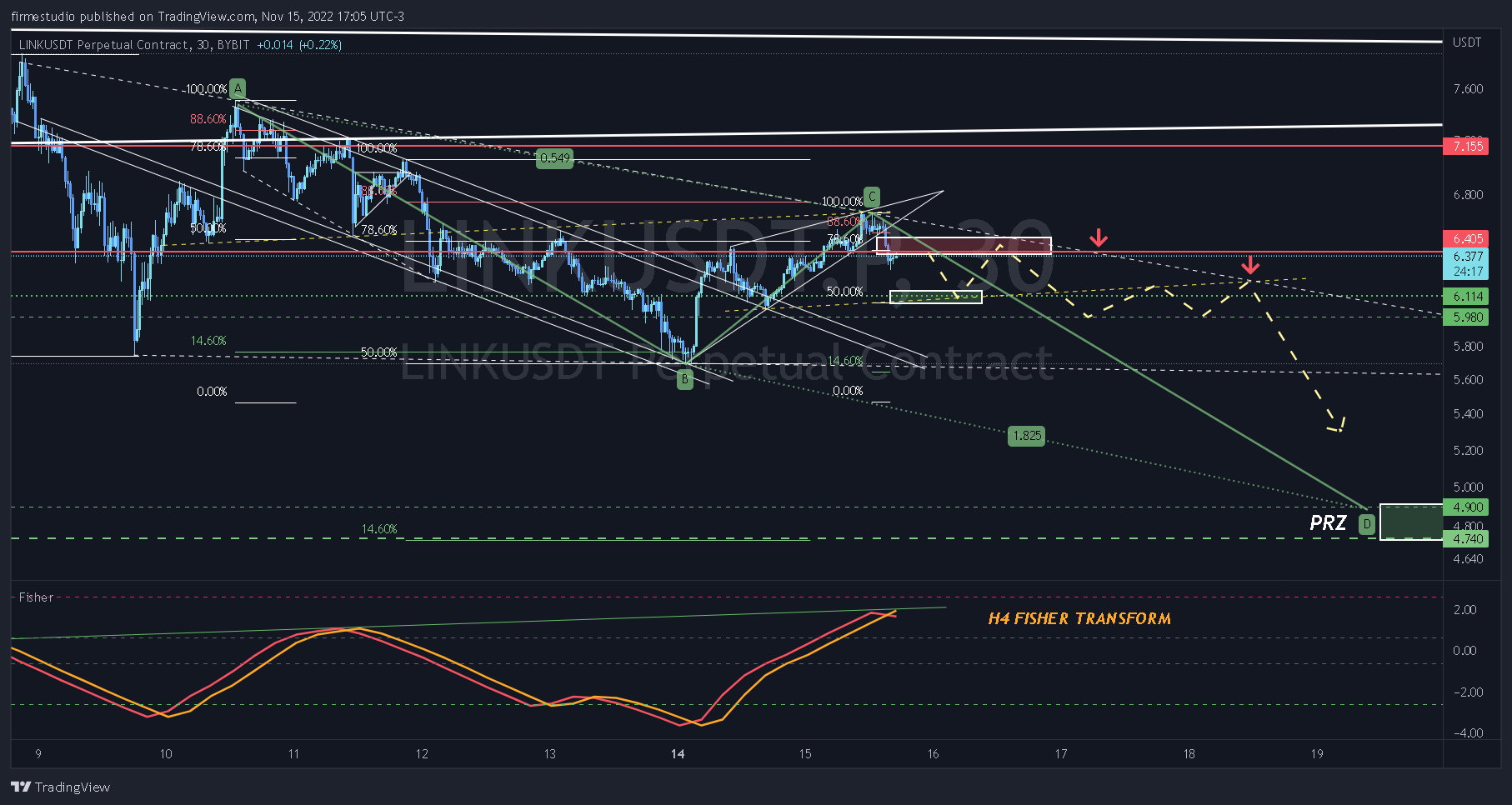Click the TradingView logo
The image size is (1512, 805).
tap(60, 787)
